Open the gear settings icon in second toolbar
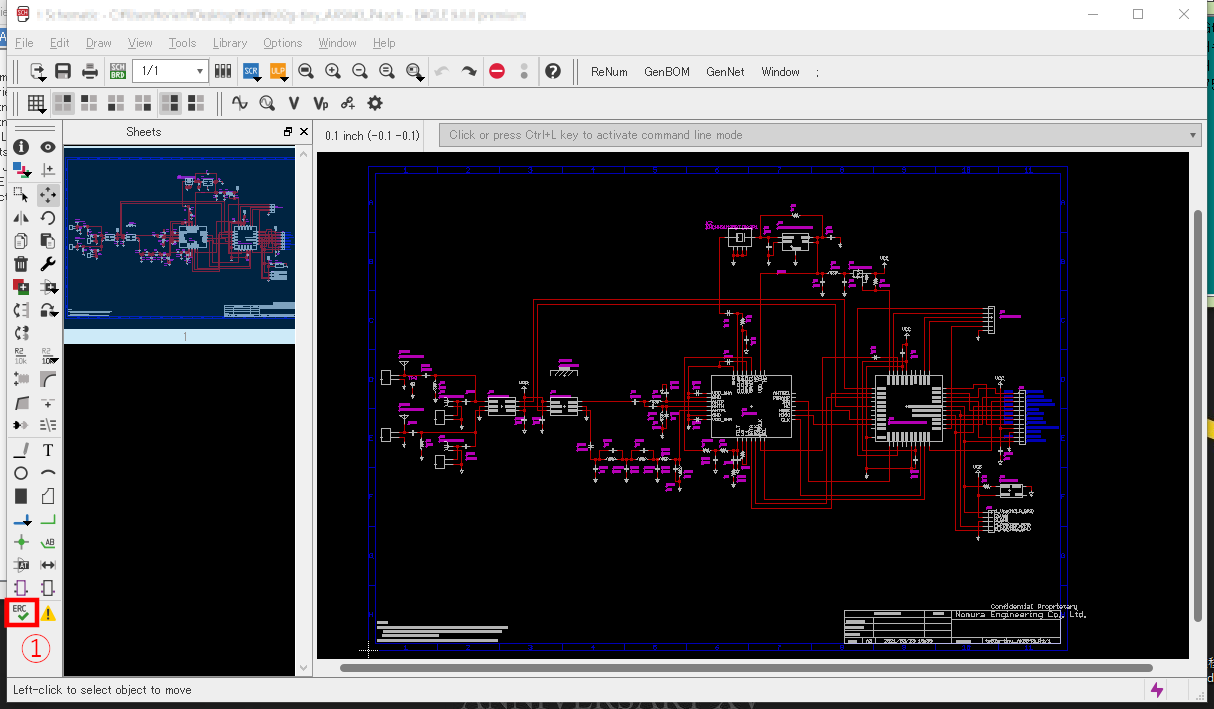This screenshot has height=709, width=1214. (375, 102)
